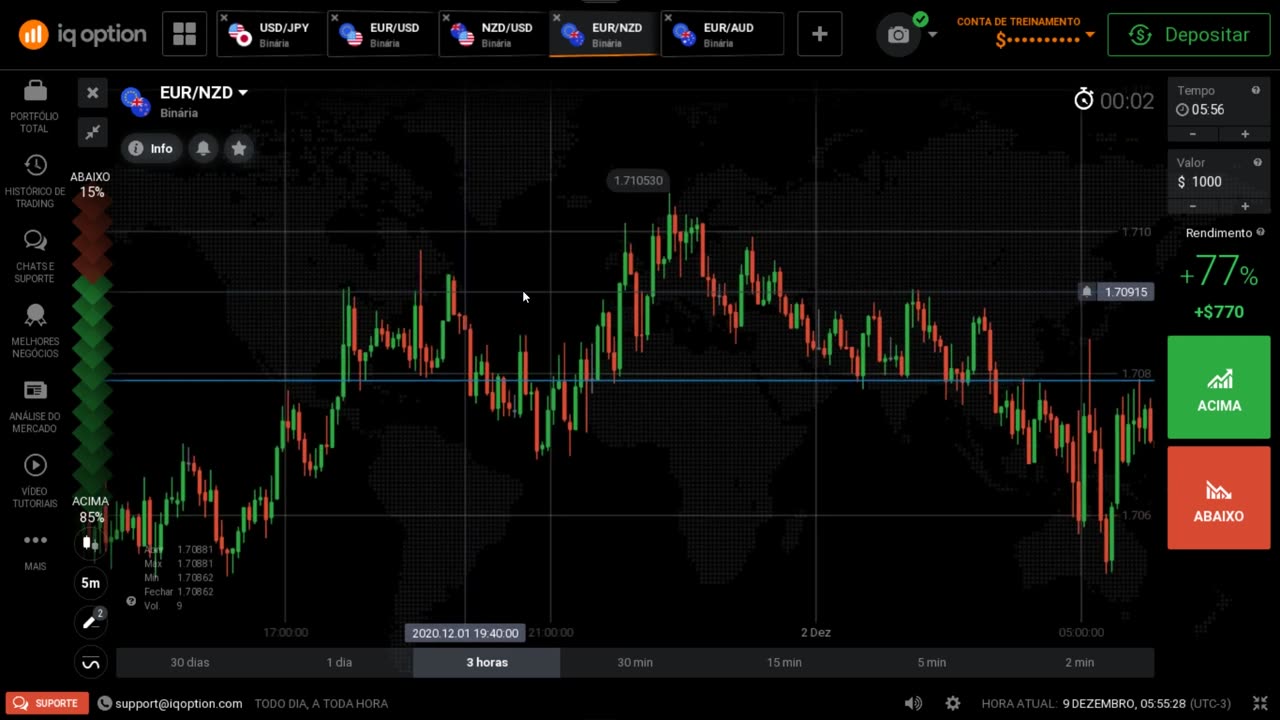Add a new asset tab with plus

tap(819, 35)
